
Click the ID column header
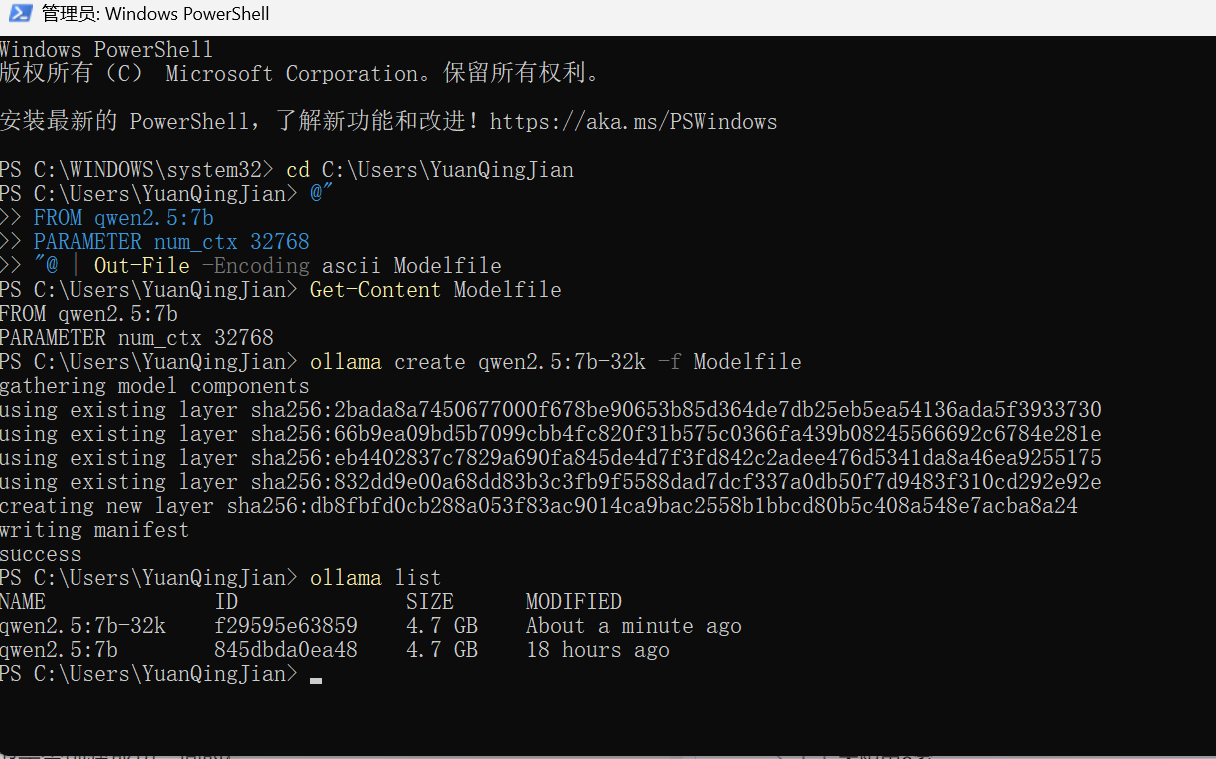(226, 602)
